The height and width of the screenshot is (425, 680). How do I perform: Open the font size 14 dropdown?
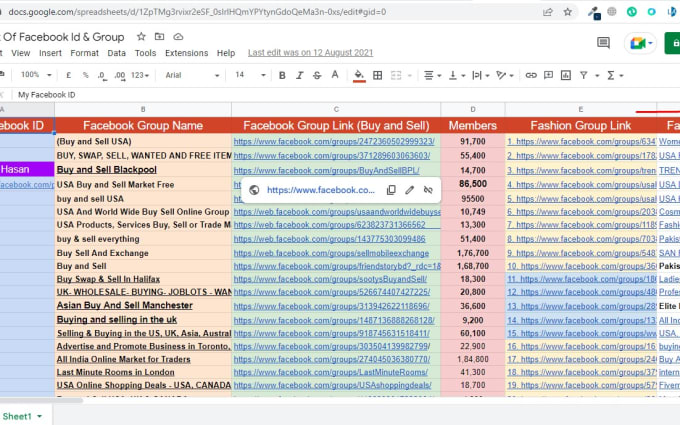point(250,75)
